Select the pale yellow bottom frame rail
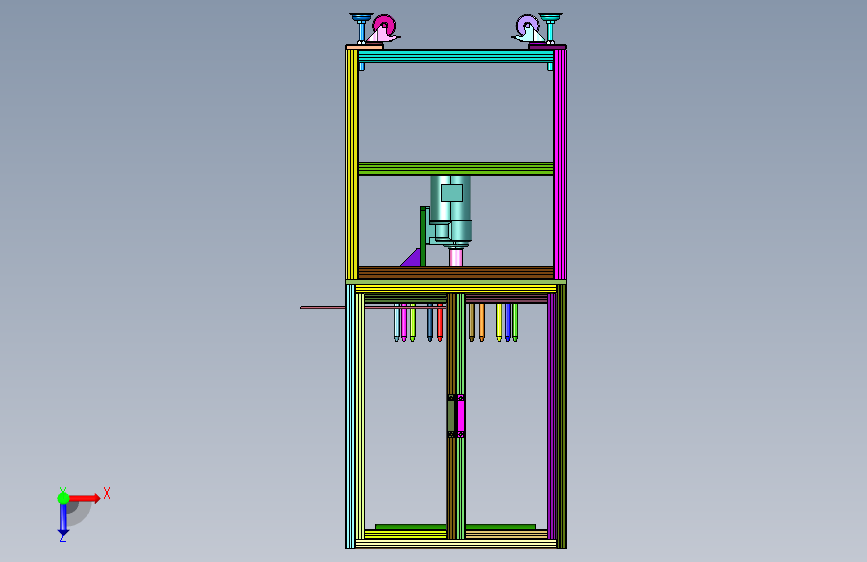867x562 pixels. point(456,544)
